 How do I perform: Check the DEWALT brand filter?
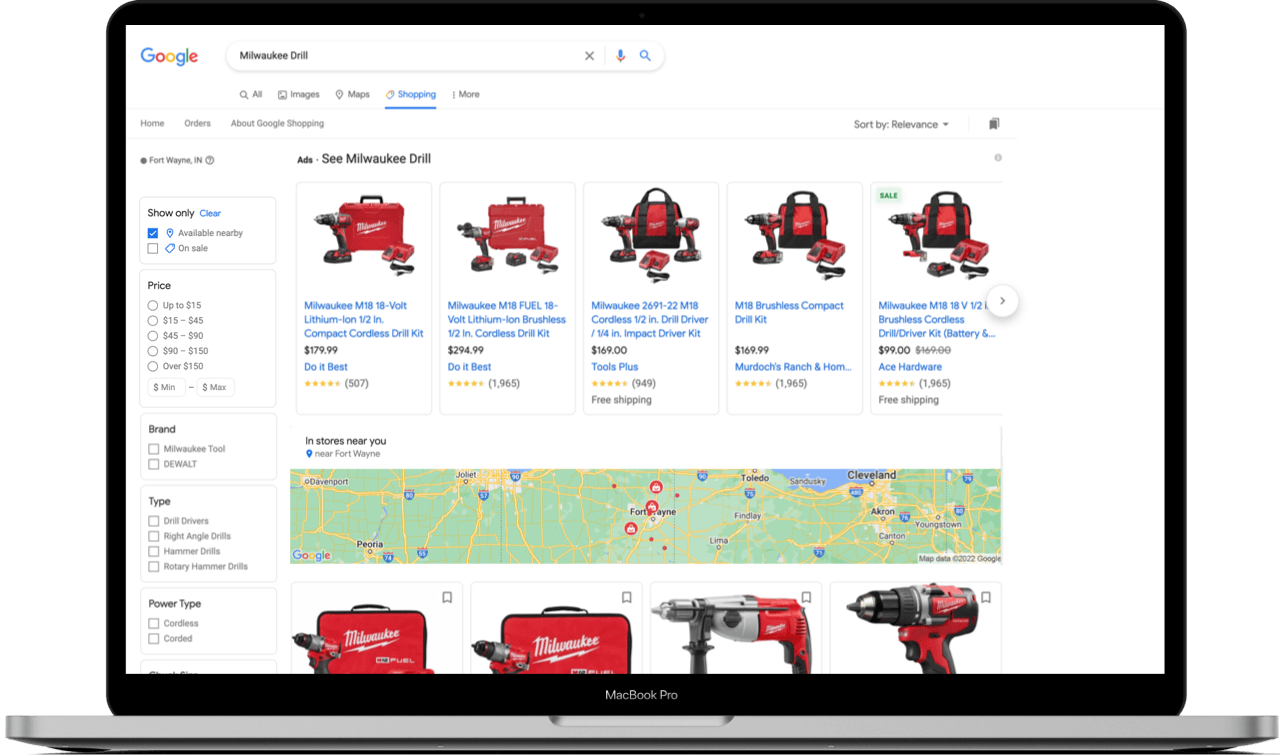(x=153, y=464)
